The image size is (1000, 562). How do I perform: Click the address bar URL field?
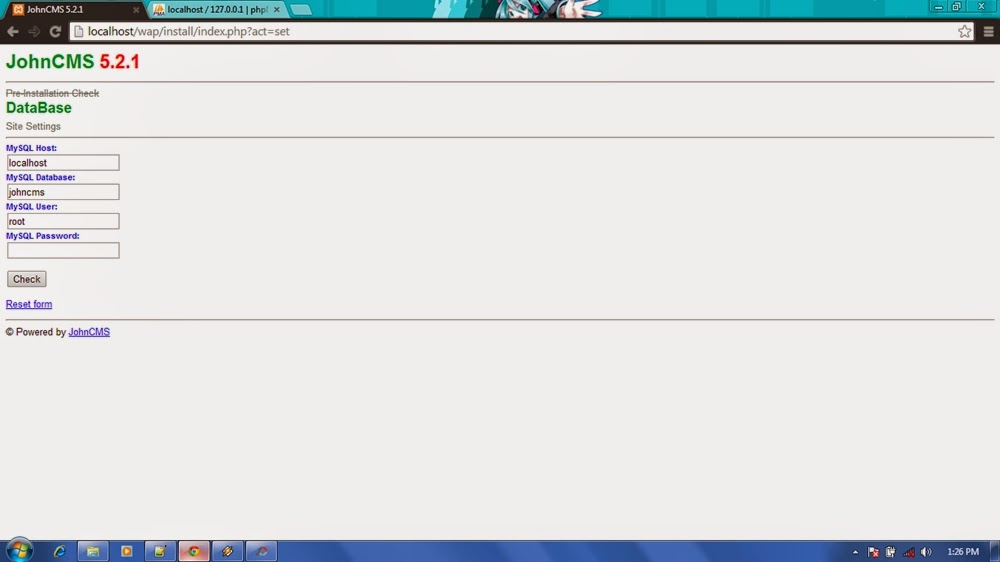[520, 31]
